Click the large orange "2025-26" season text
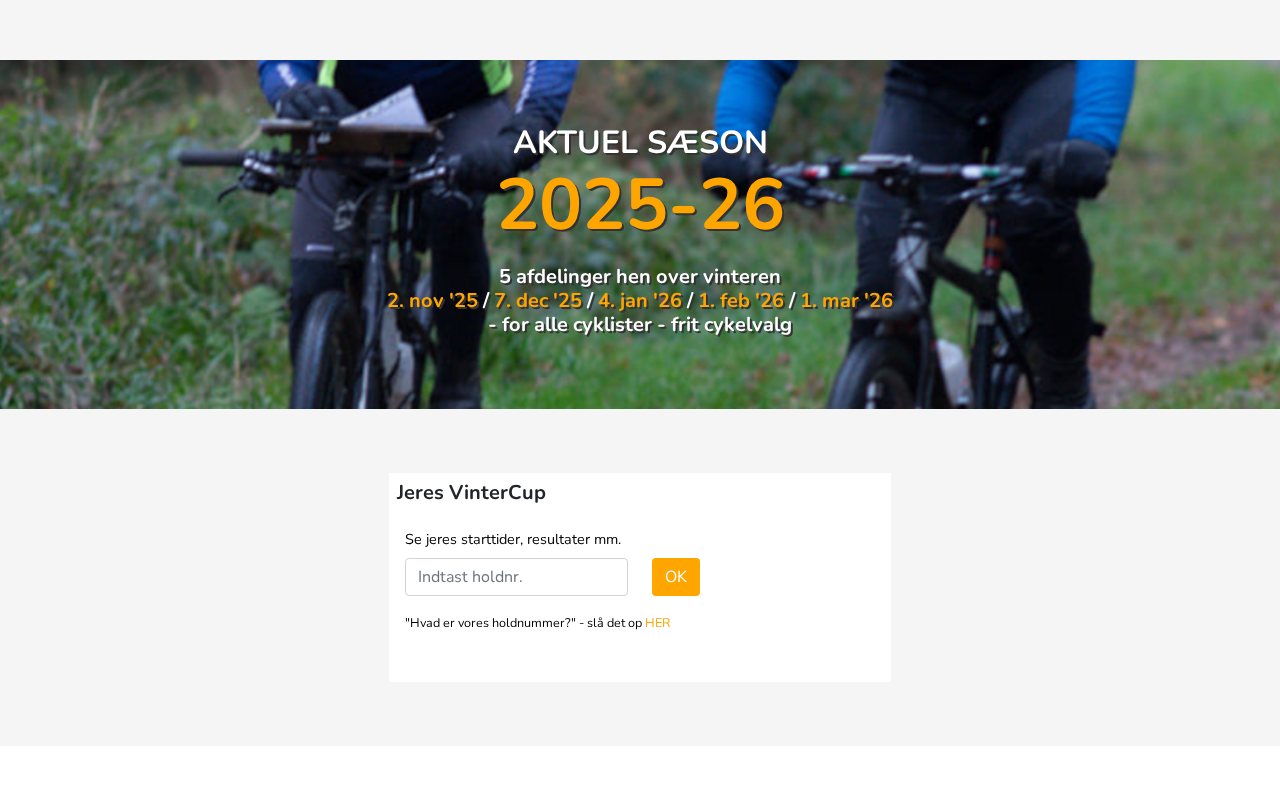Image resolution: width=1280 pixels, height=800 pixels. coord(640,205)
